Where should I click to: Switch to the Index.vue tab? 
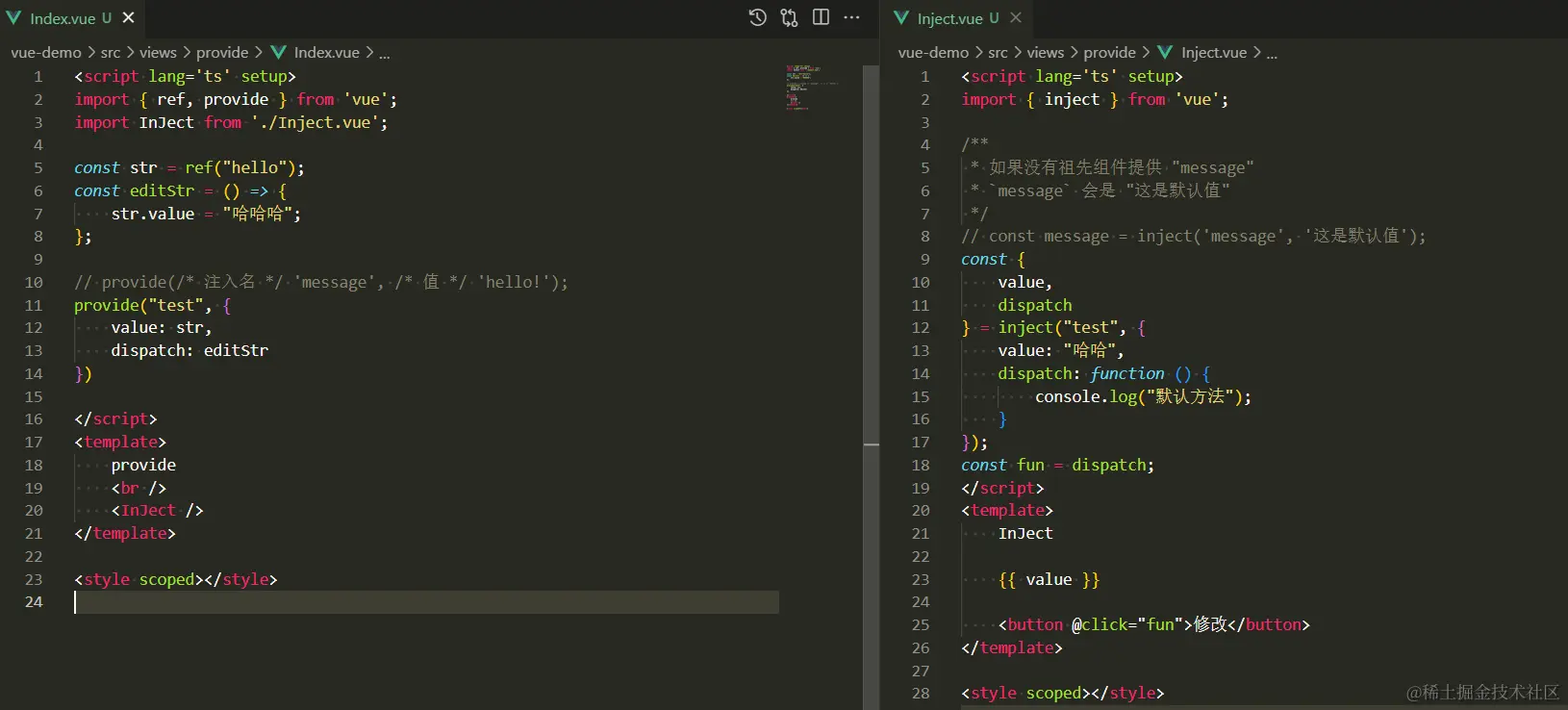[x=71, y=18]
